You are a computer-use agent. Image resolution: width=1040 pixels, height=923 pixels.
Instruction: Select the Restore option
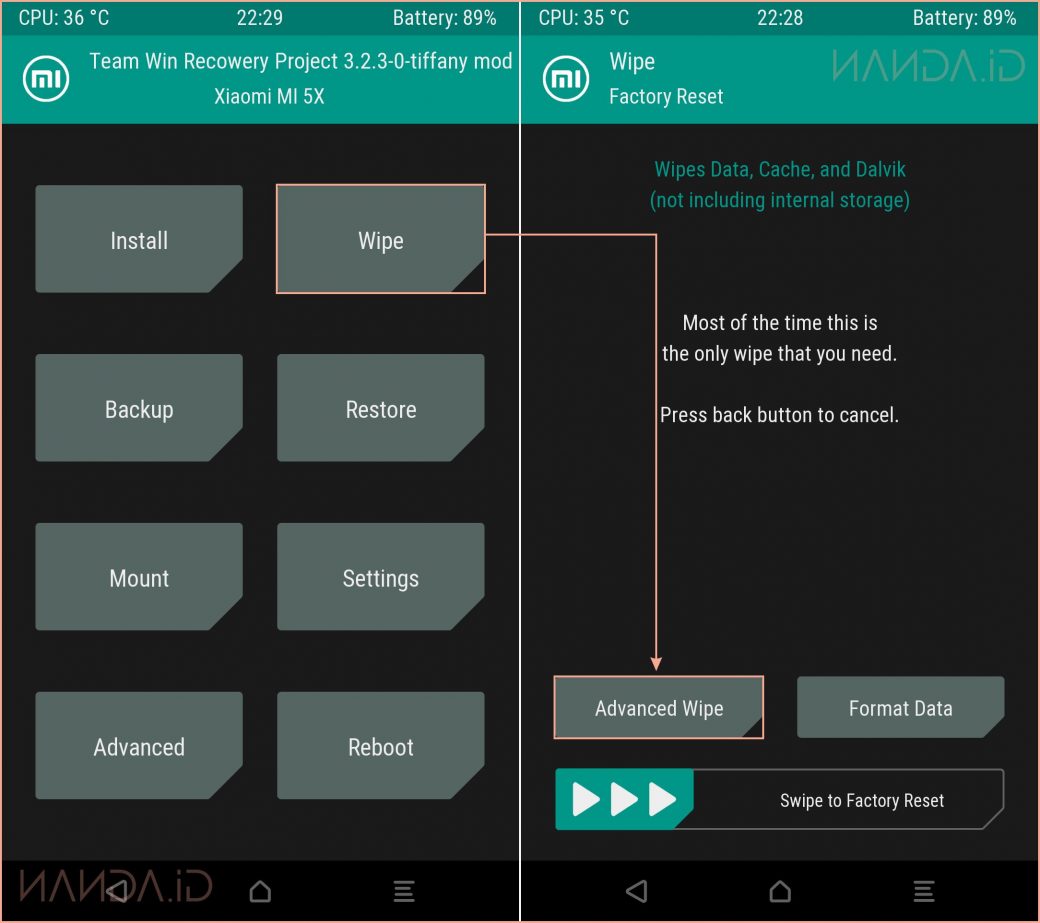[380, 409]
